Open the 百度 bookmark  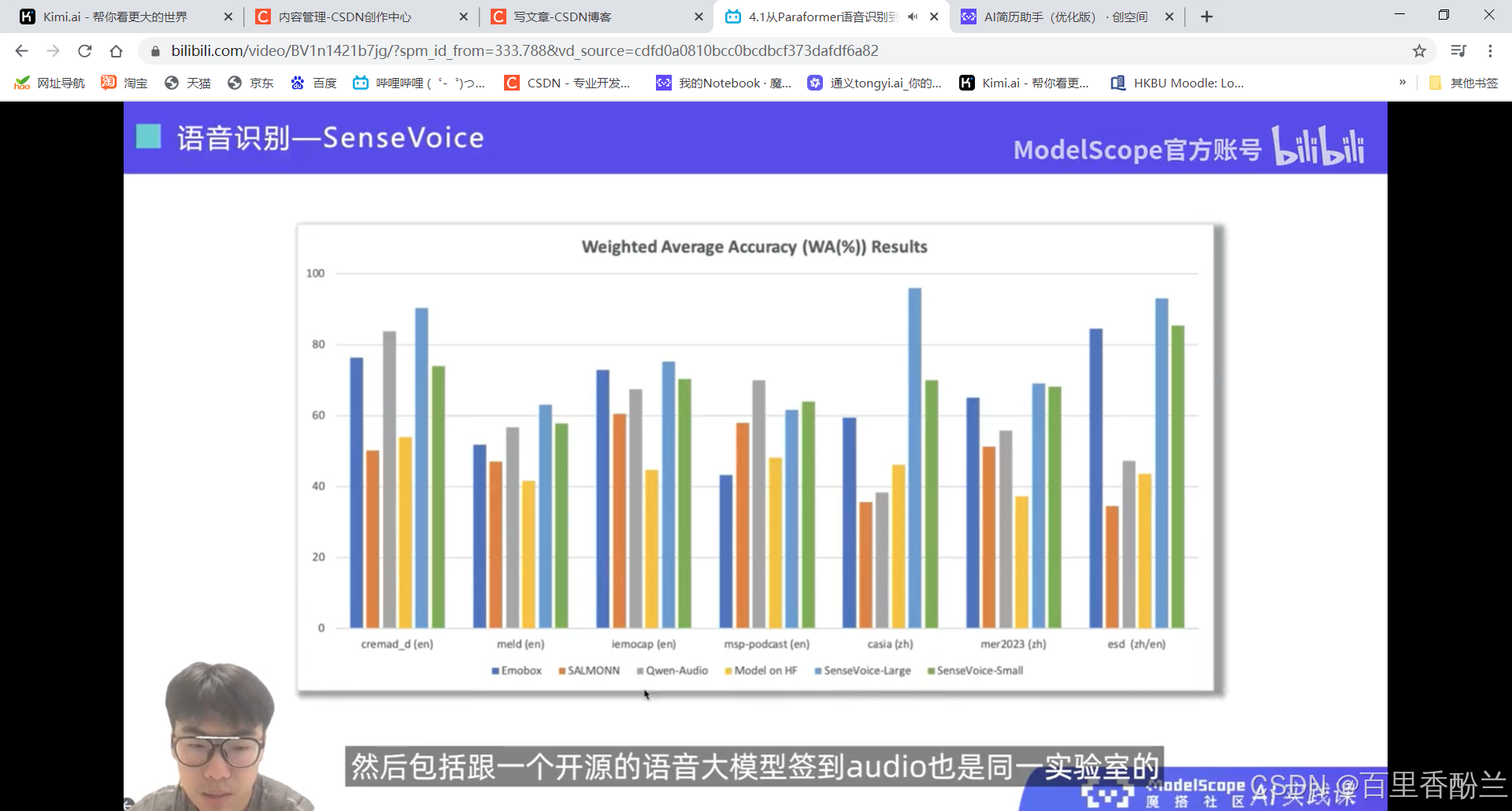click(x=313, y=83)
